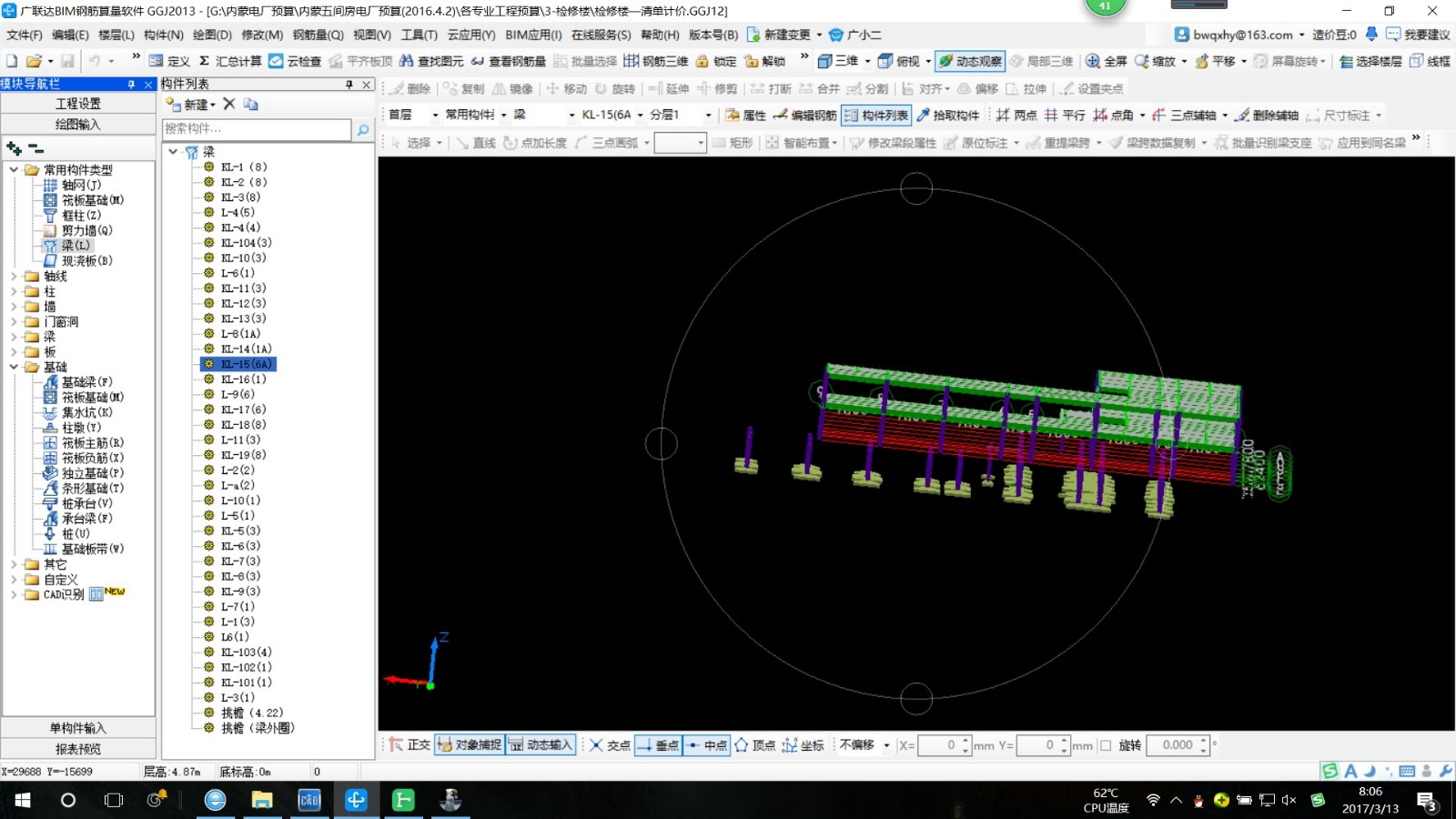Toggle 中点 midpoint snap
The image size is (1456, 819).
(x=707, y=744)
